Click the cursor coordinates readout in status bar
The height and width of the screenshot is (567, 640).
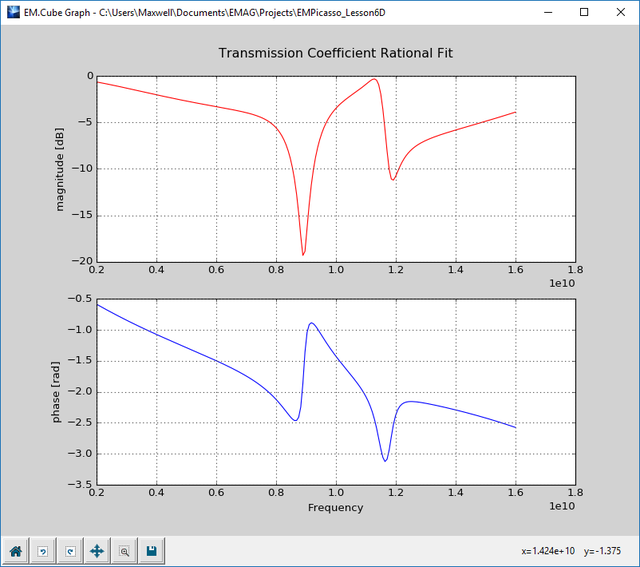(x=571, y=551)
